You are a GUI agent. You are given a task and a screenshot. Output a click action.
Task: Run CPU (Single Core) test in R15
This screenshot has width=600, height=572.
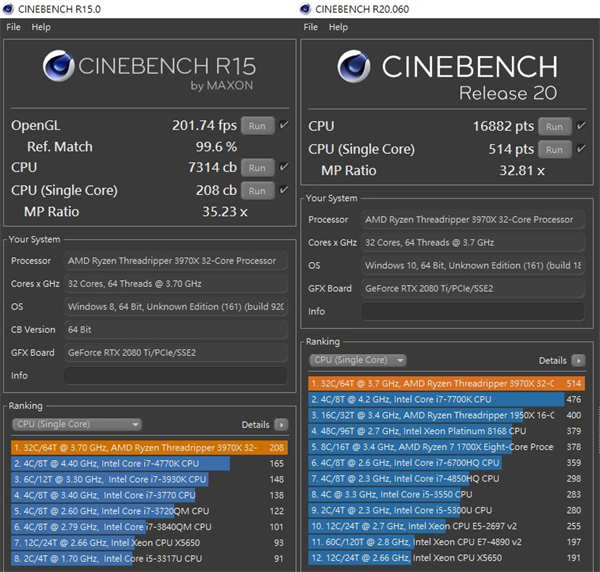(x=258, y=191)
